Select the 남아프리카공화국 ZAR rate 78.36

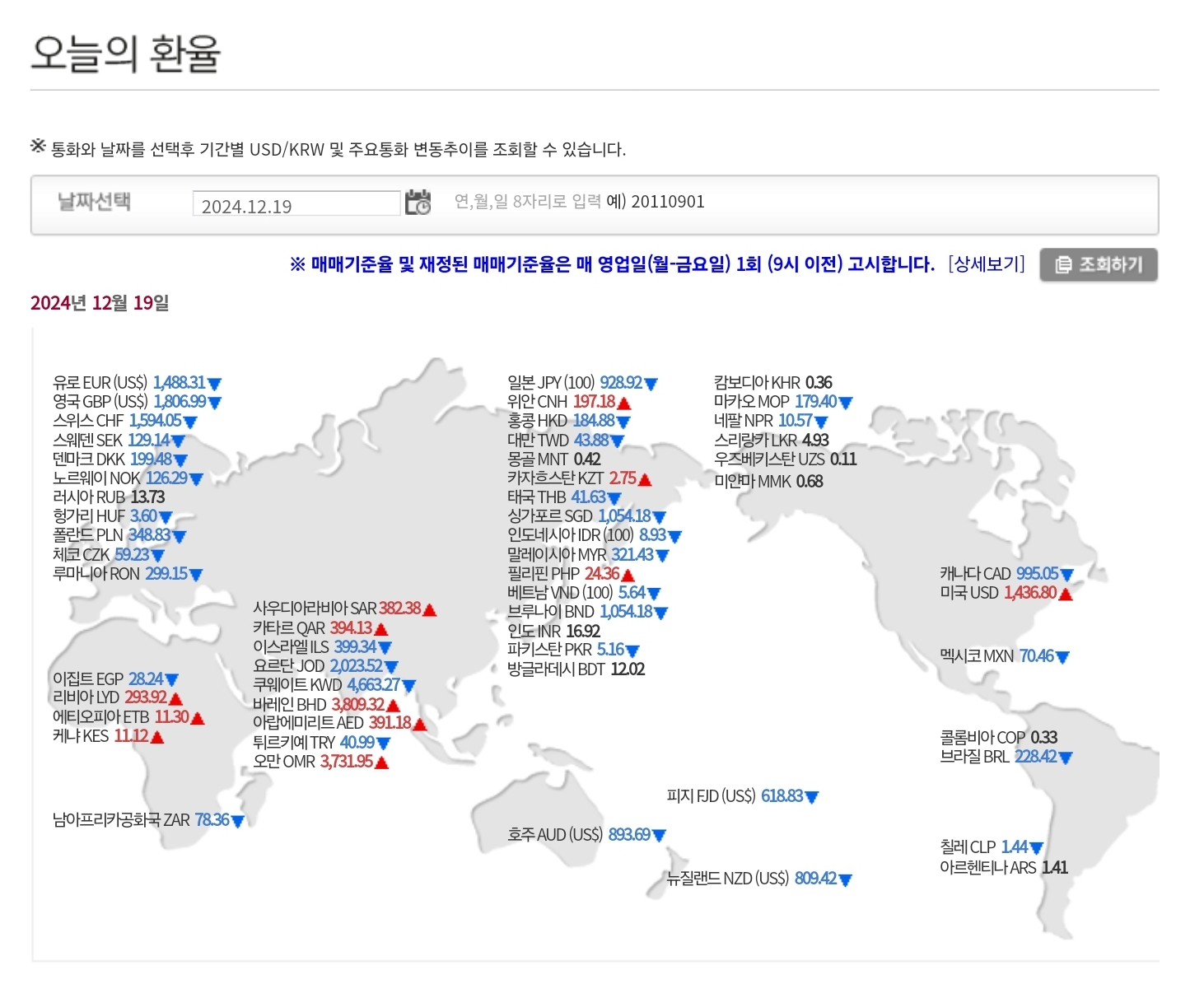(212, 820)
